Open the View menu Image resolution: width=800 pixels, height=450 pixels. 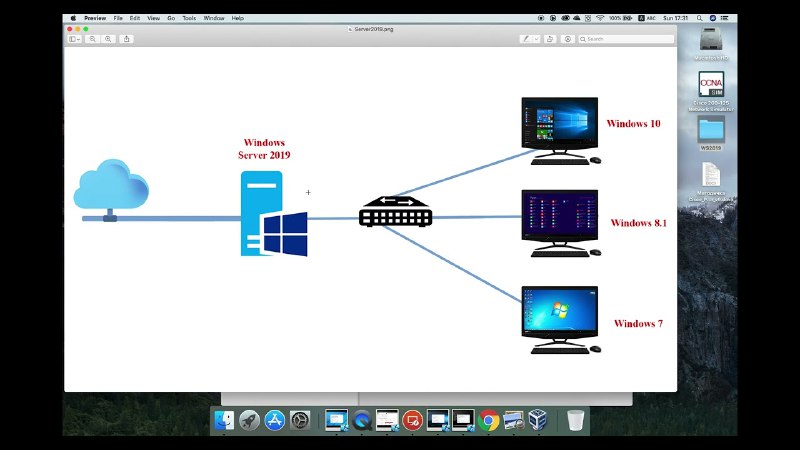tap(154, 18)
